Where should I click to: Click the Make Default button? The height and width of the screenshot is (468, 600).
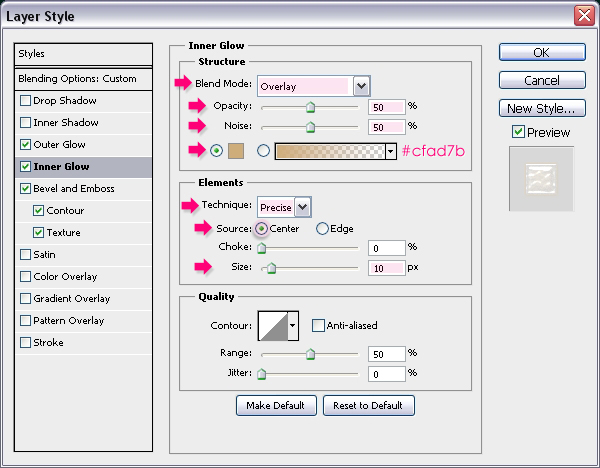(x=277, y=405)
